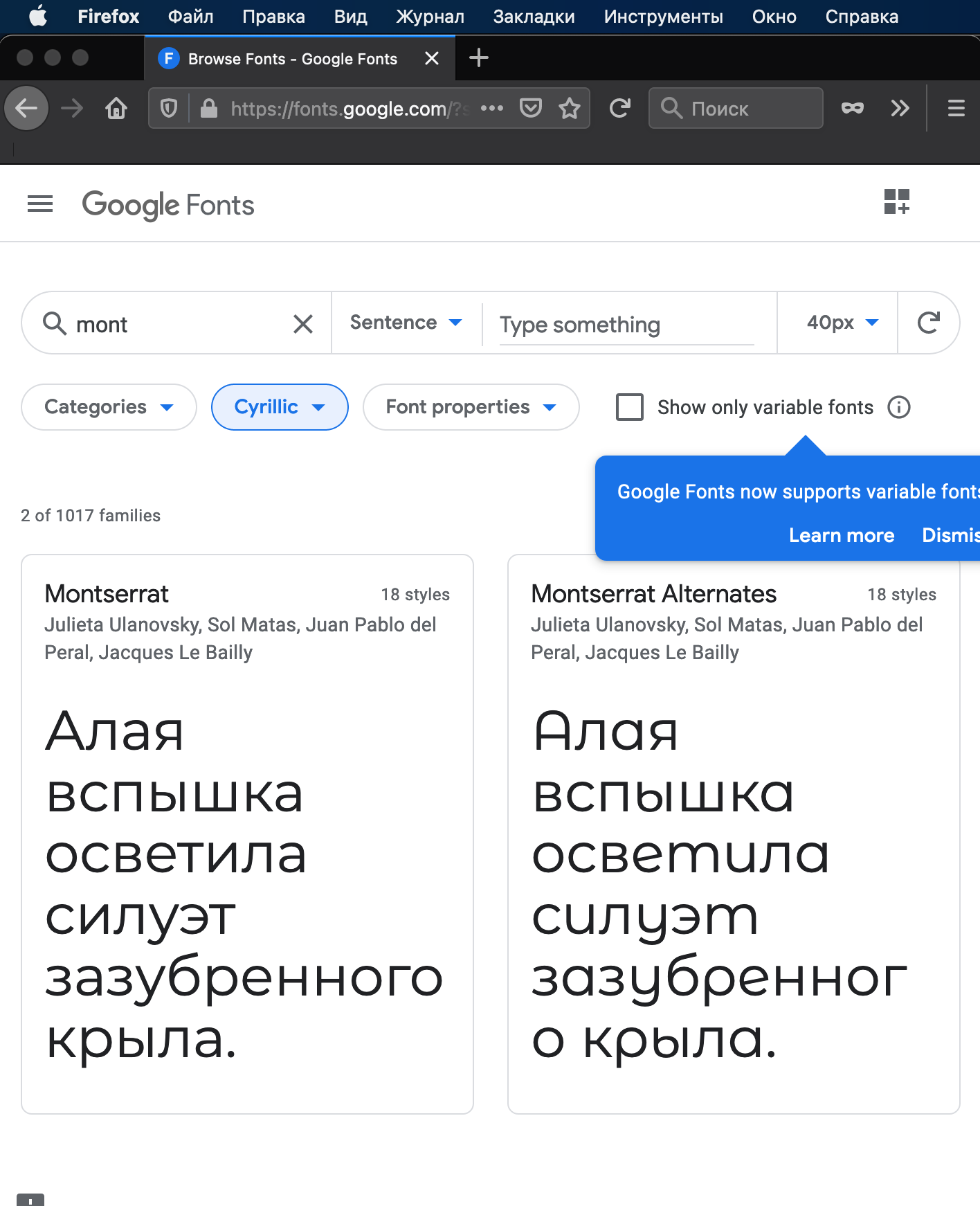
Task: Open the Montserrat Alternates font family name
Action: 654,594
